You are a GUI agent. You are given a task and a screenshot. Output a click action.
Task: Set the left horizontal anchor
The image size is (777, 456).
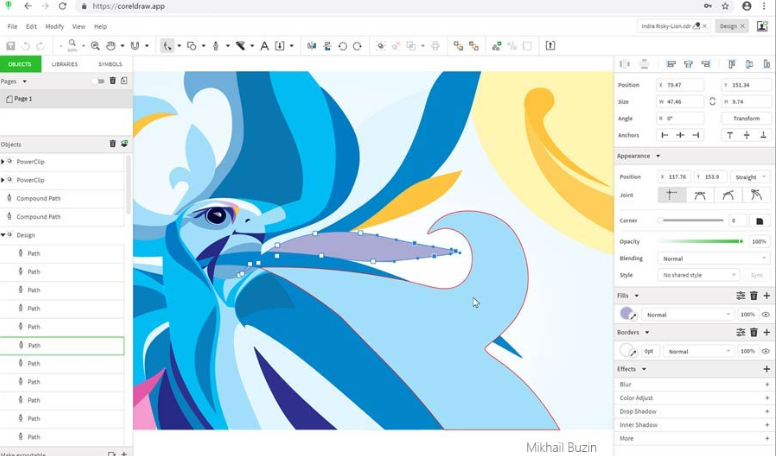click(x=665, y=135)
